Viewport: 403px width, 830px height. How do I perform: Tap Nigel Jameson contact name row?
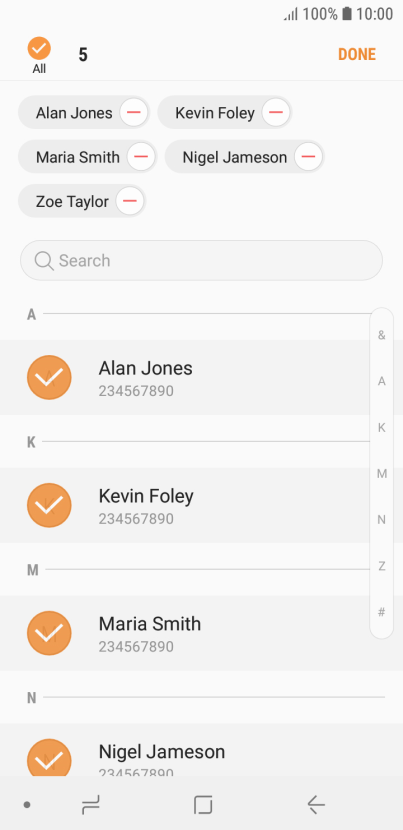[x=201, y=750]
